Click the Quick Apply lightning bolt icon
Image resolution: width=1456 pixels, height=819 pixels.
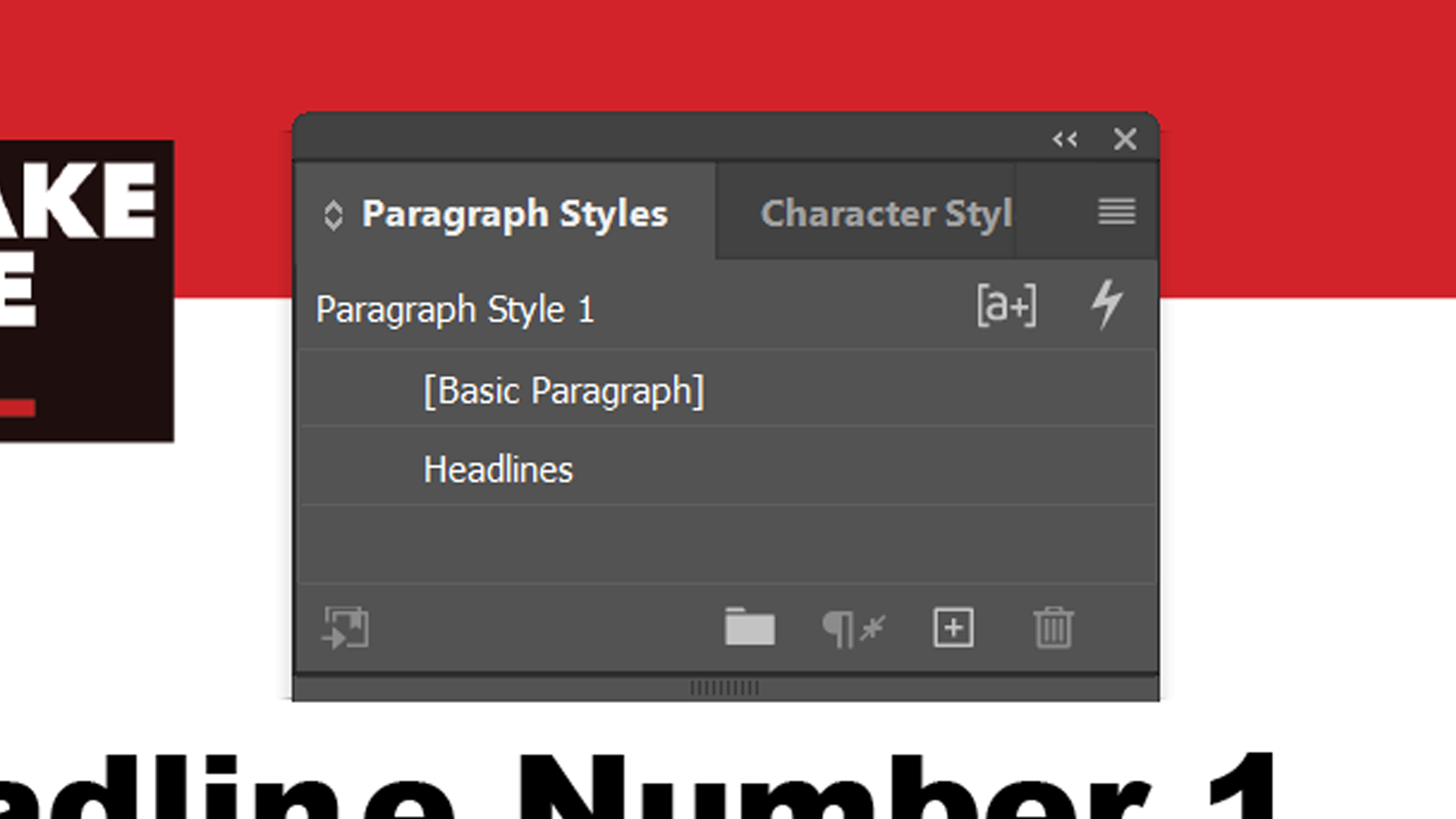[1106, 305]
